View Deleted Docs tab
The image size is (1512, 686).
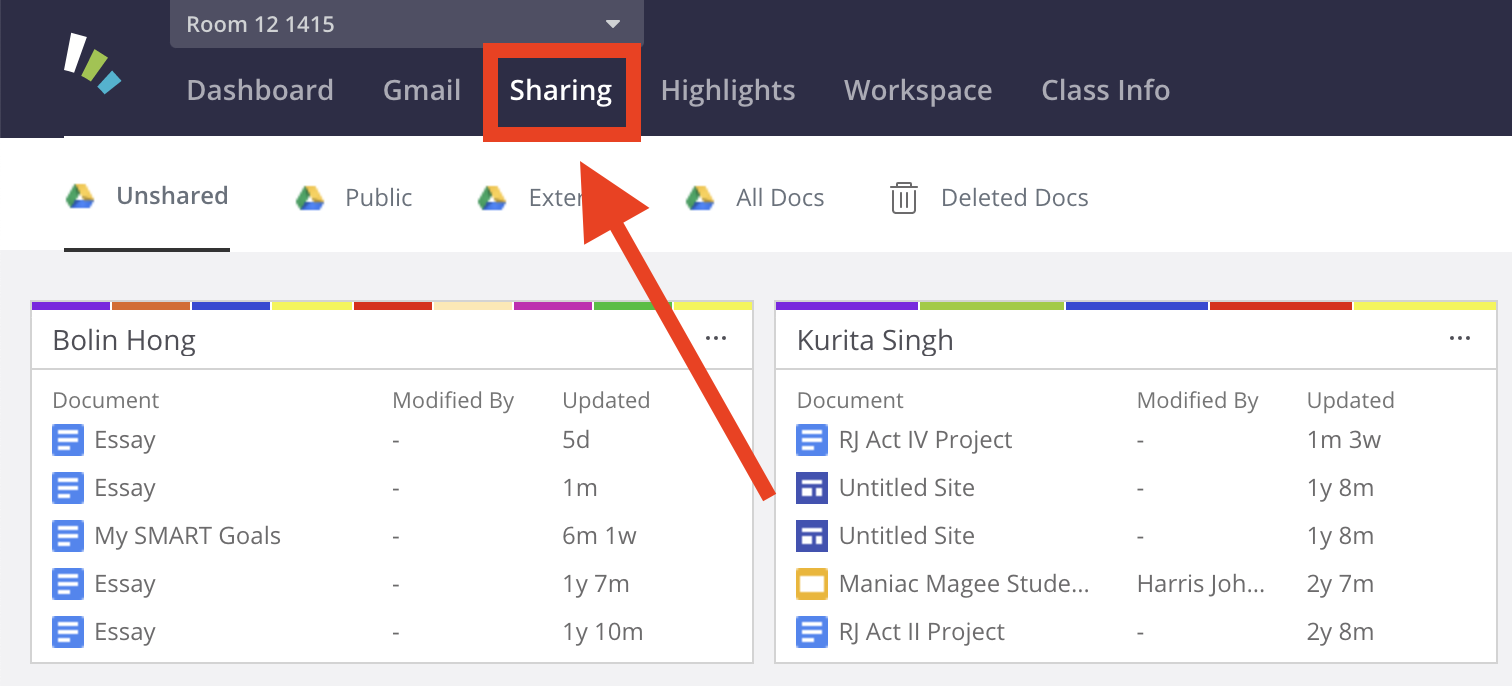pos(989,198)
